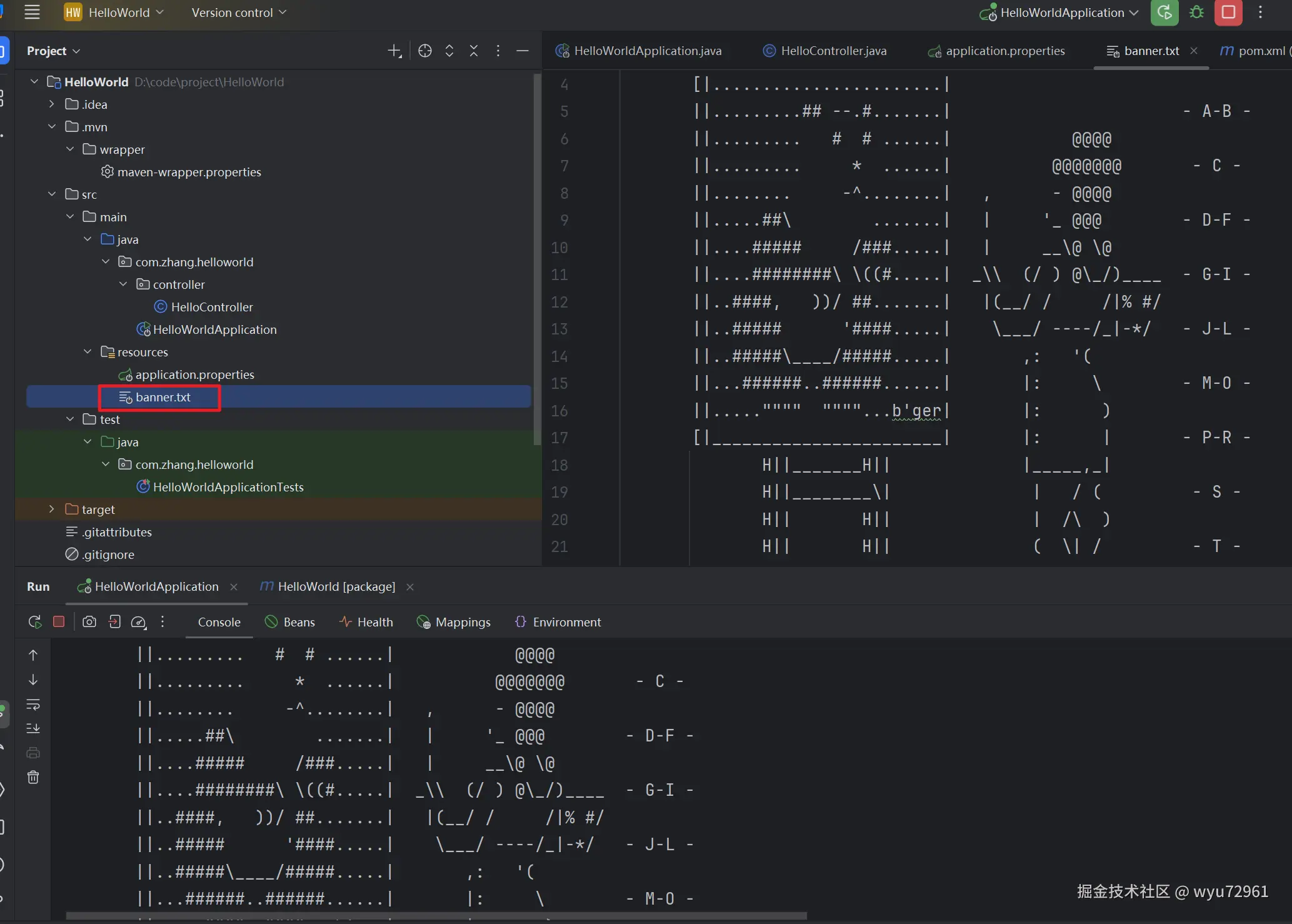Viewport: 1292px width, 924px height.
Task: Select banner.txt in Project tree
Action: [155, 397]
